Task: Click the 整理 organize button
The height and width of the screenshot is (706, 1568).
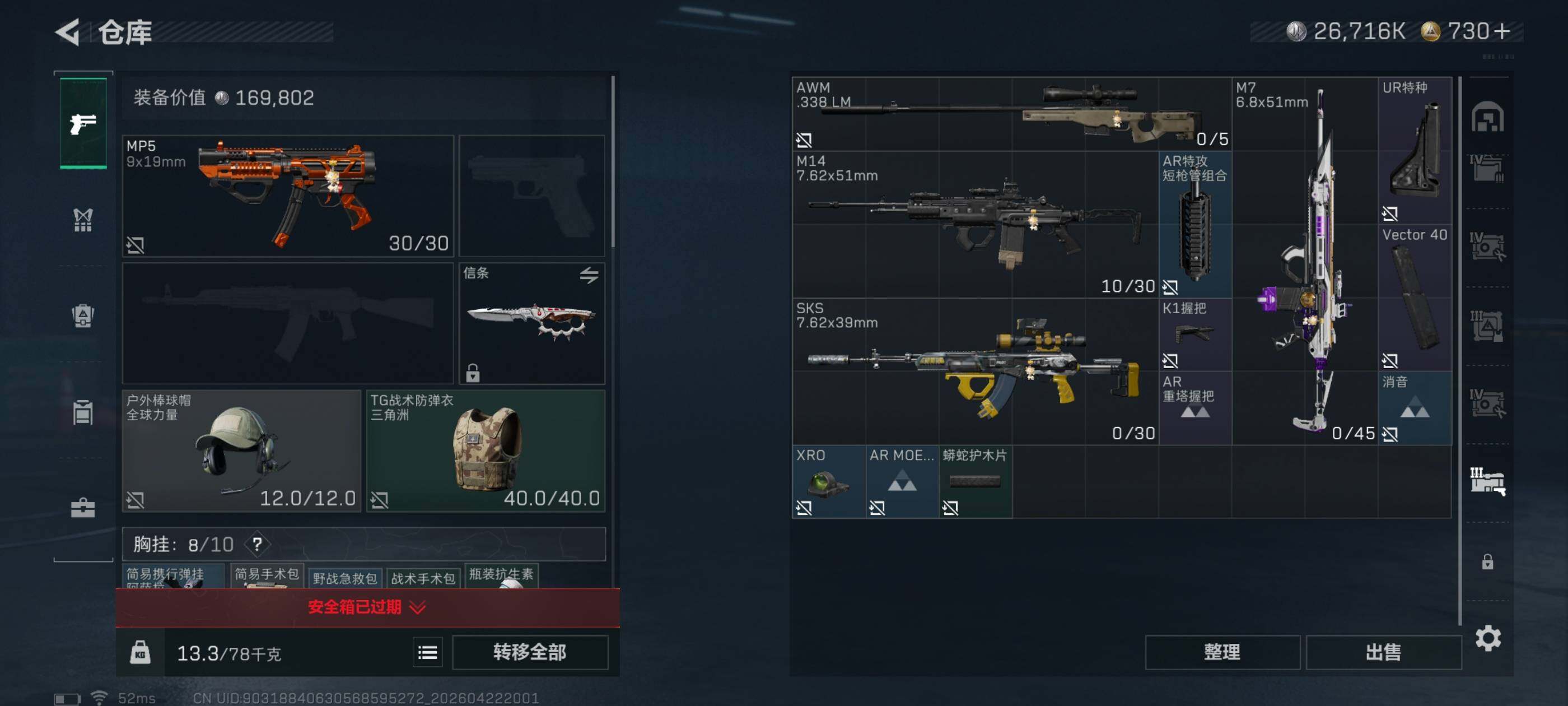Action: coord(1222,652)
